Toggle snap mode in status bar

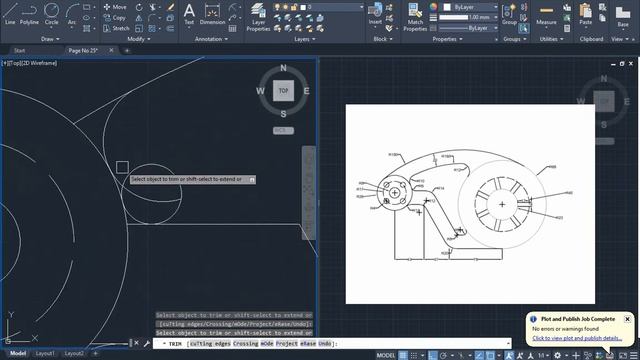tap(414, 356)
